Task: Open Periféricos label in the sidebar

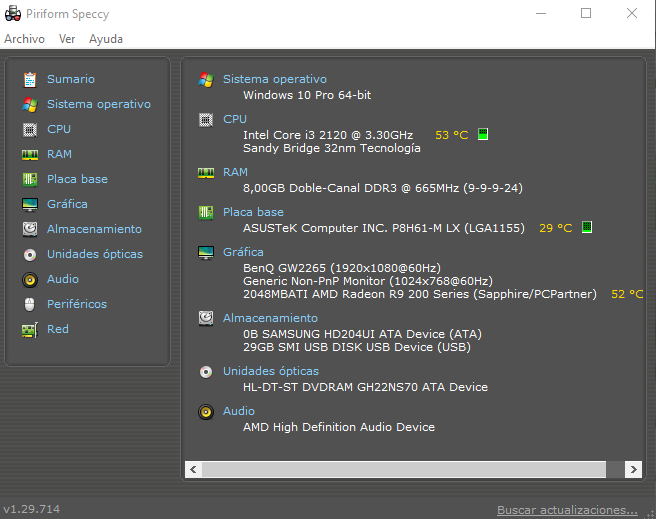Action: coord(77,304)
